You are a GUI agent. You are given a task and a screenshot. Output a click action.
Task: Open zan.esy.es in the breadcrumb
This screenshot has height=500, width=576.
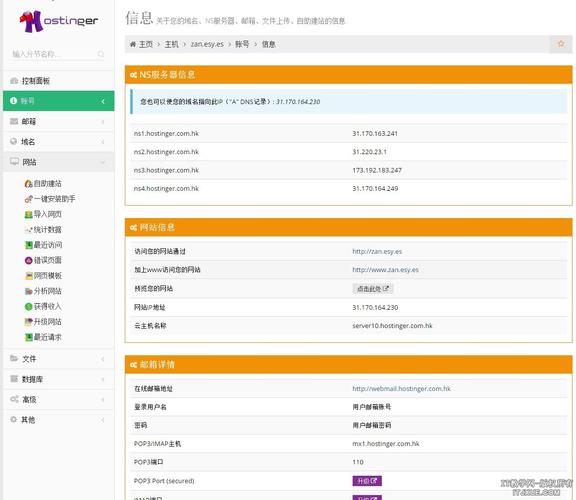pos(207,44)
